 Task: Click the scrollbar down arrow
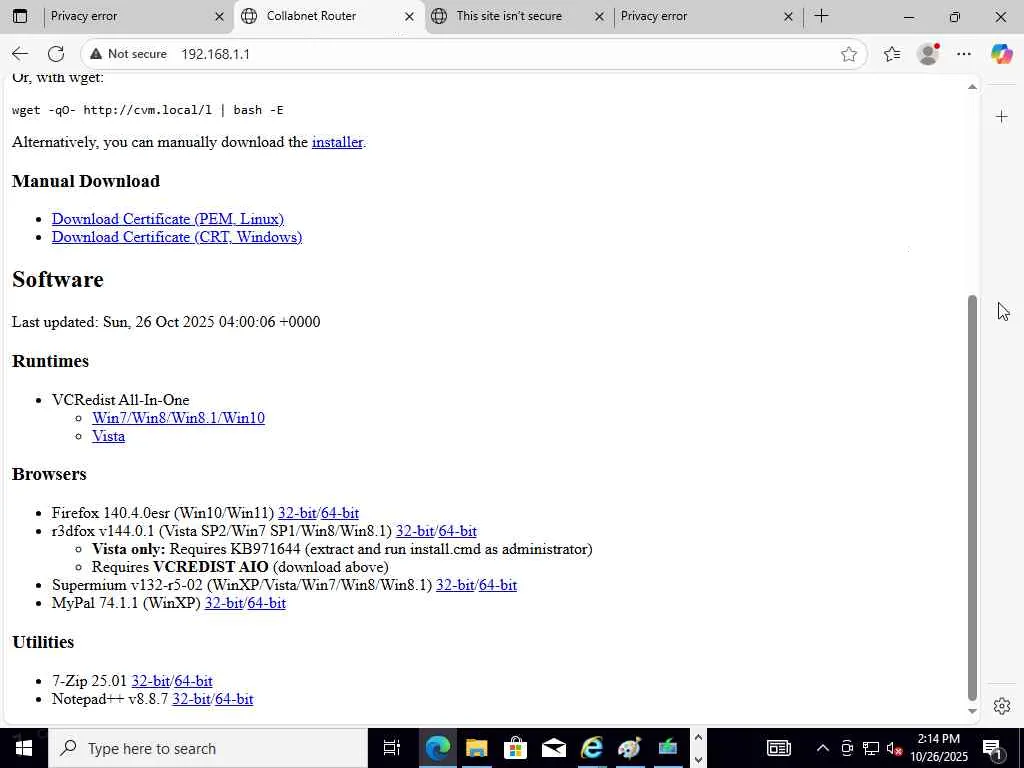point(972,711)
